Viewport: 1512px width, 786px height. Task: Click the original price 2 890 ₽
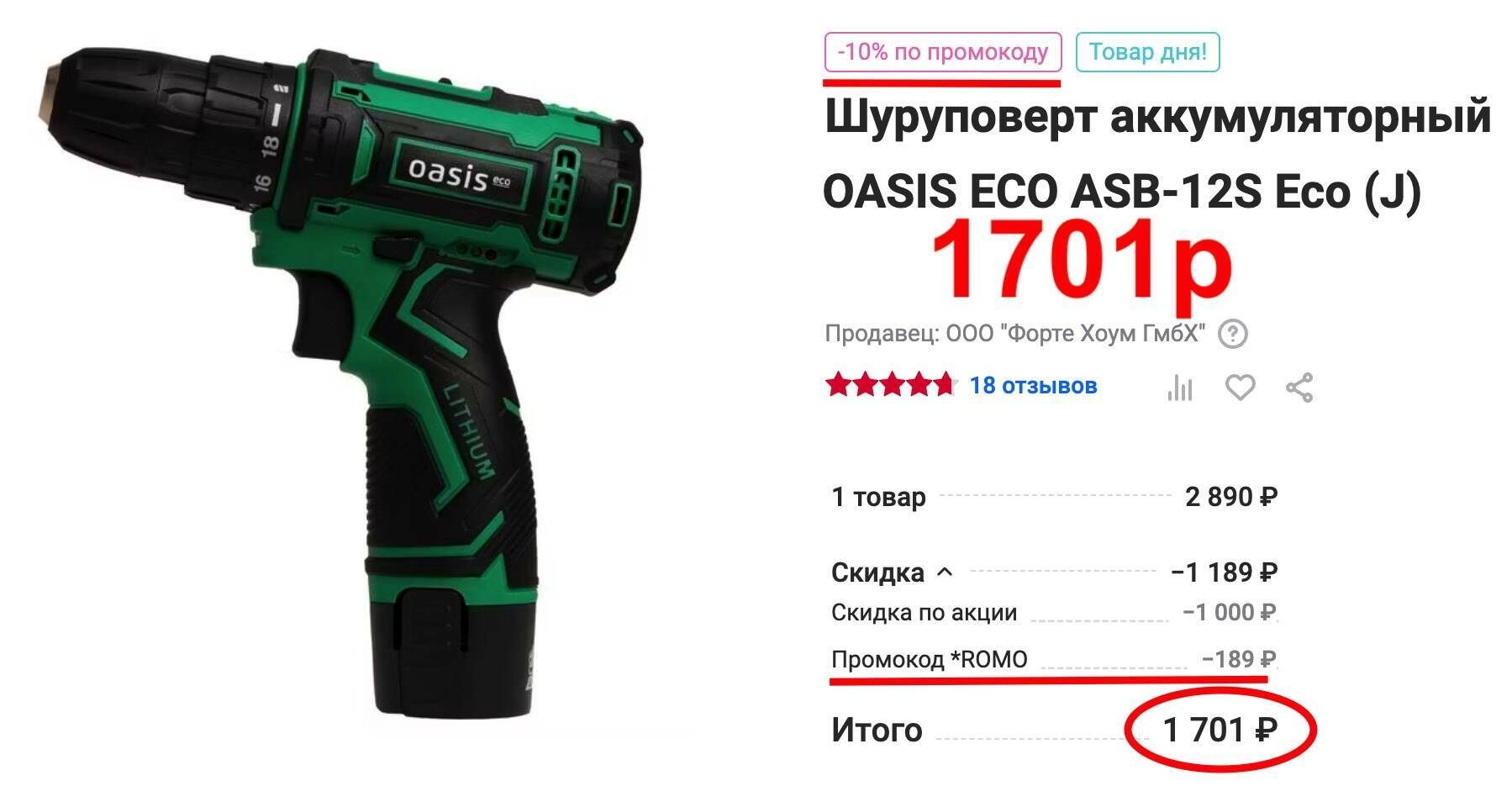1231,497
